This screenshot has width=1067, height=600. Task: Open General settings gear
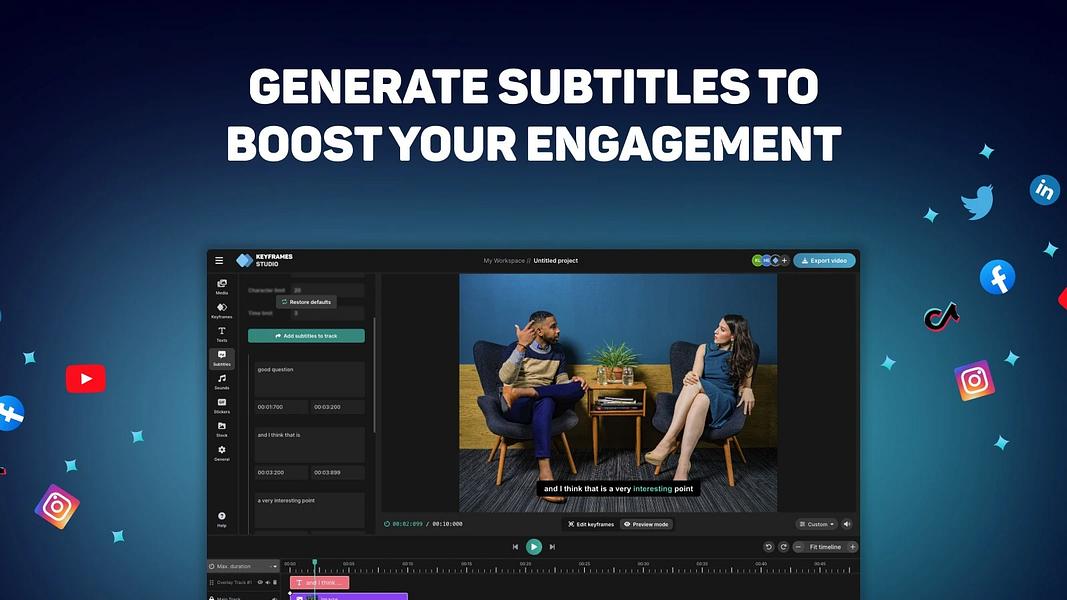tap(222, 453)
